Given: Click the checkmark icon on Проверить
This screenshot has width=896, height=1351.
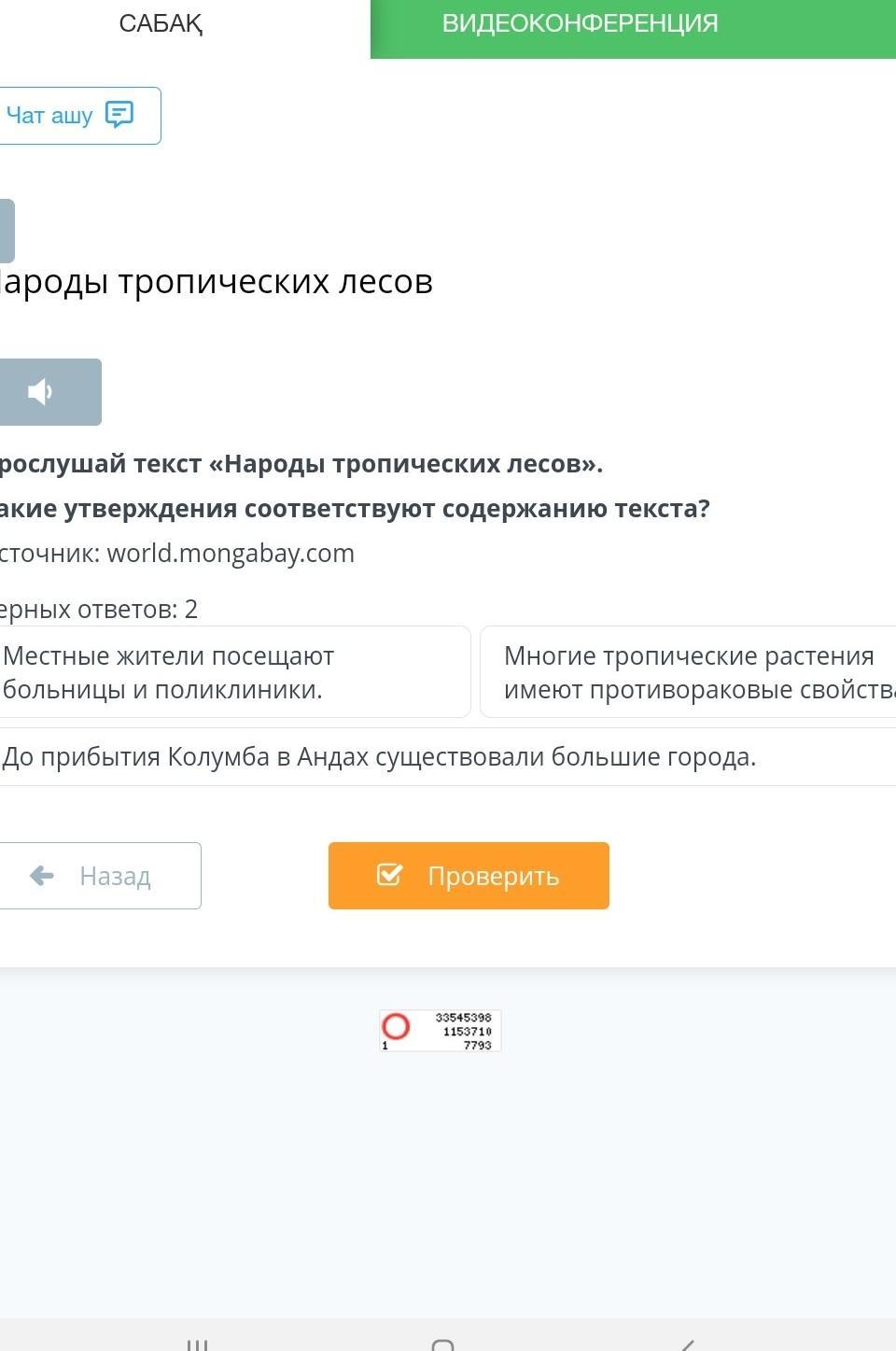Looking at the screenshot, I should tap(389, 875).
